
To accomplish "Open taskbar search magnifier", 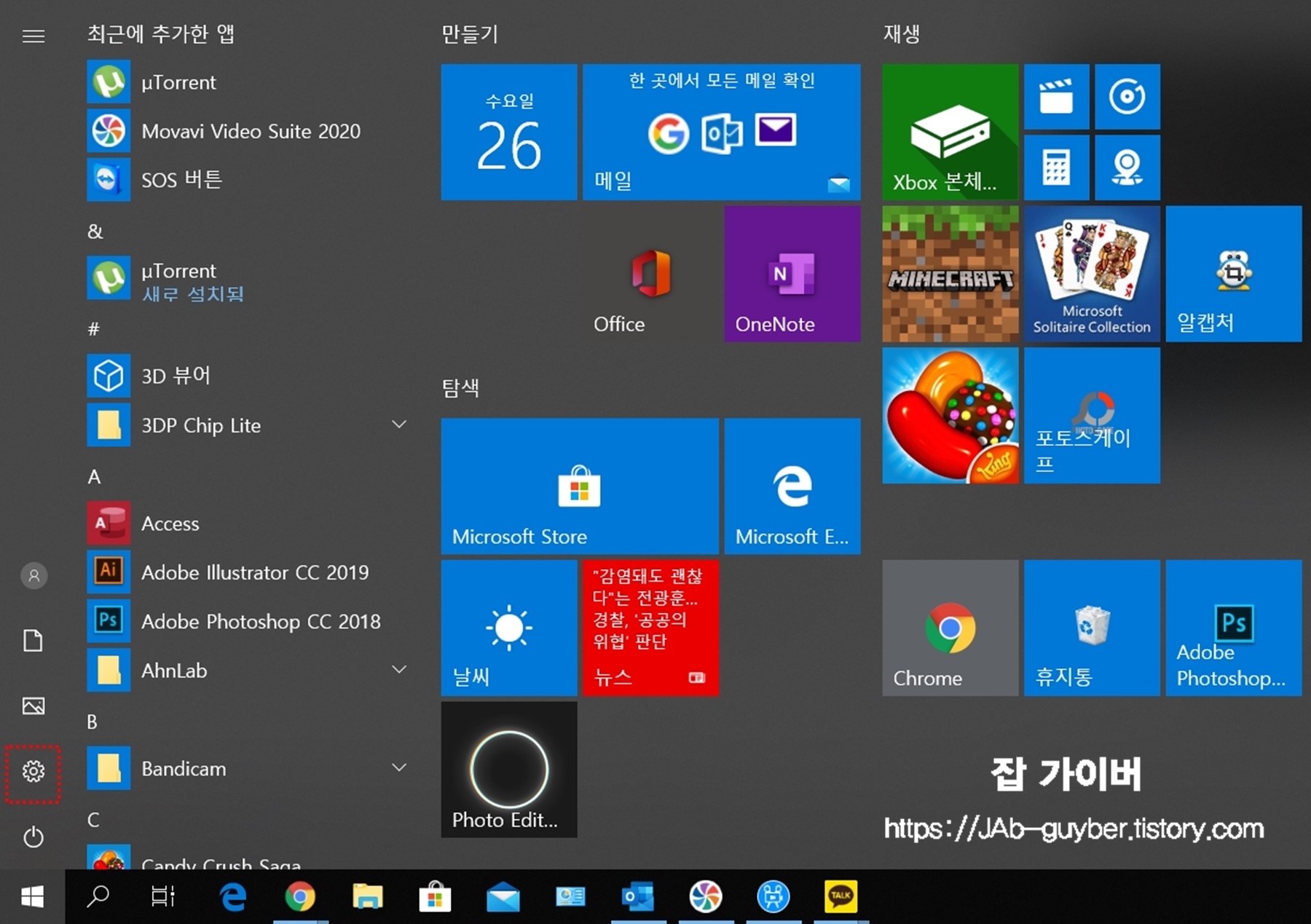I will [98, 897].
